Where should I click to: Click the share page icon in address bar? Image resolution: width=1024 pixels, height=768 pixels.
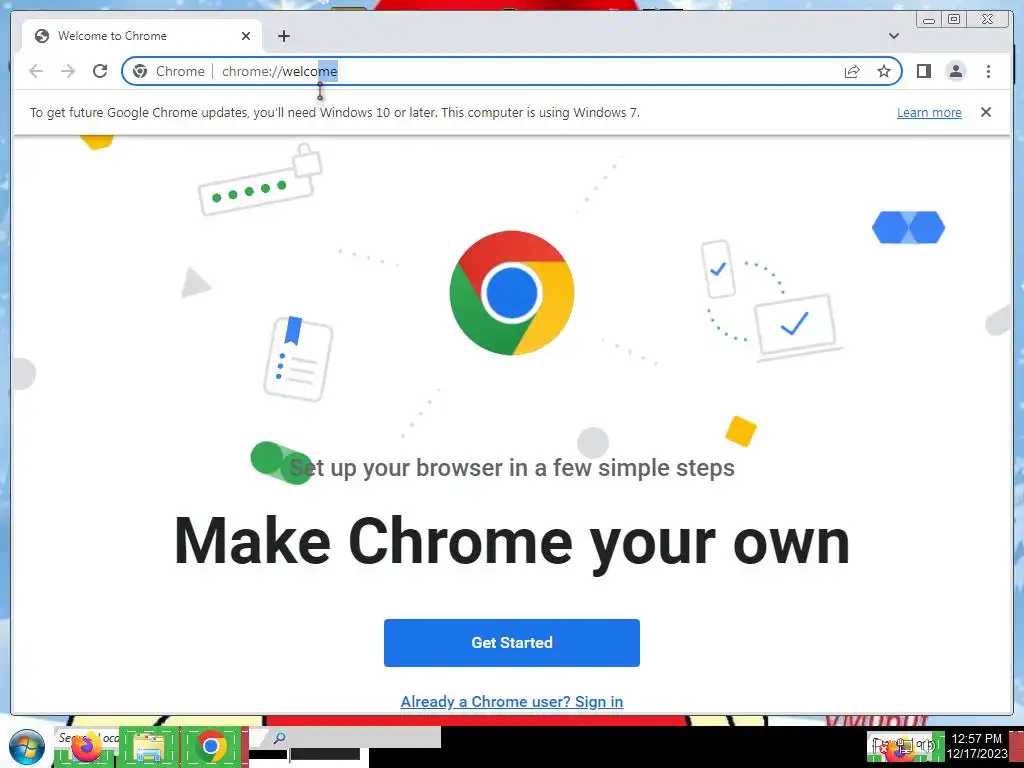852,71
